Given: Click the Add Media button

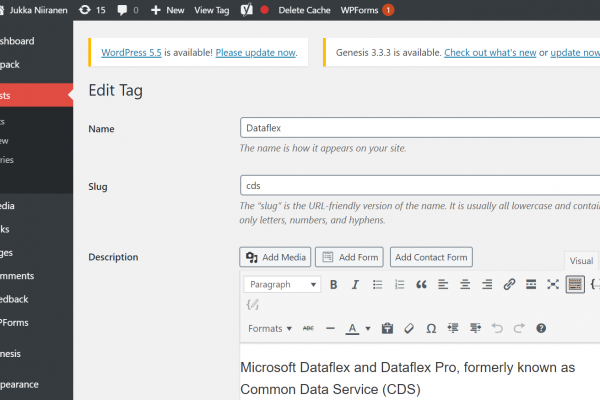Looking at the screenshot, I should click(275, 257).
